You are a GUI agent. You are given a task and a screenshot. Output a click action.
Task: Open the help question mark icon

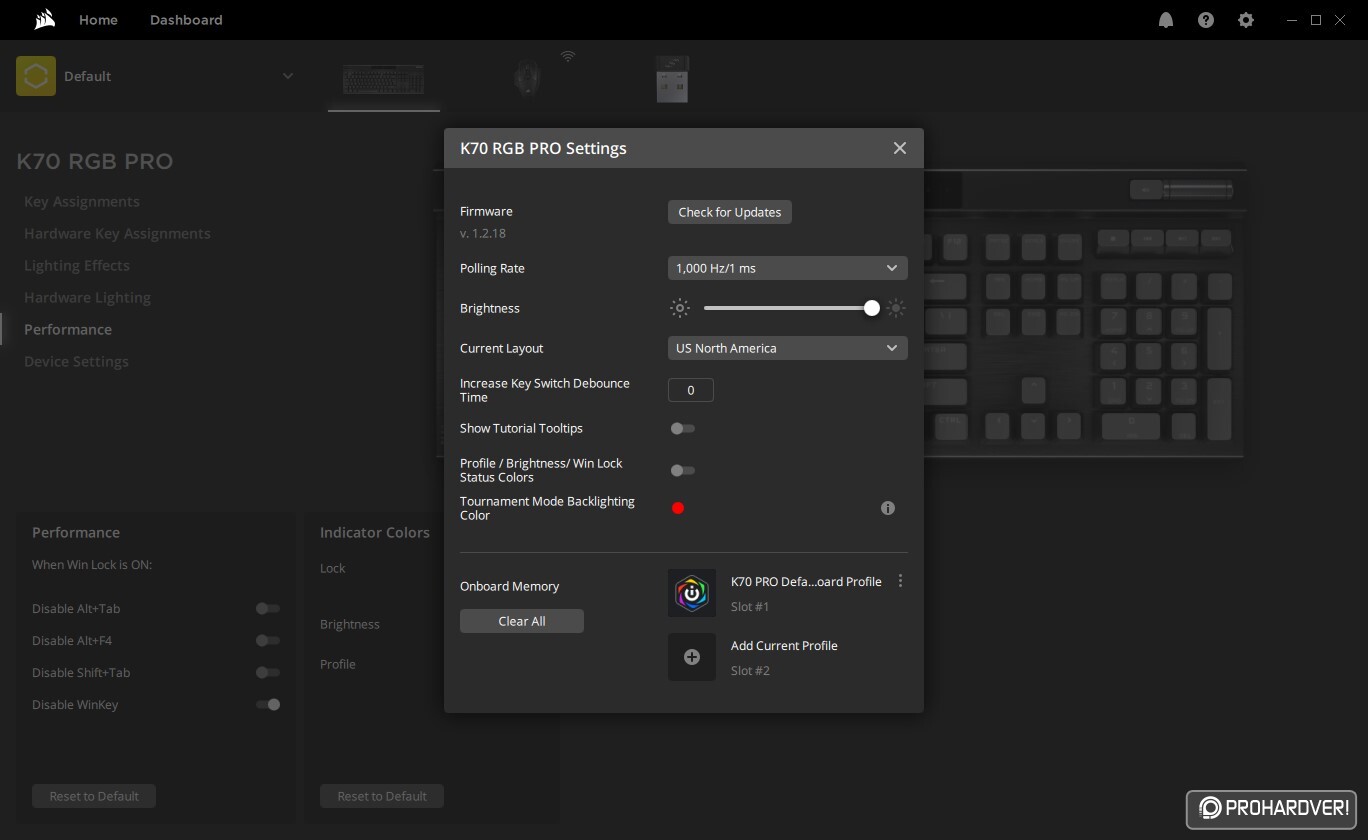tap(1206, 20)
